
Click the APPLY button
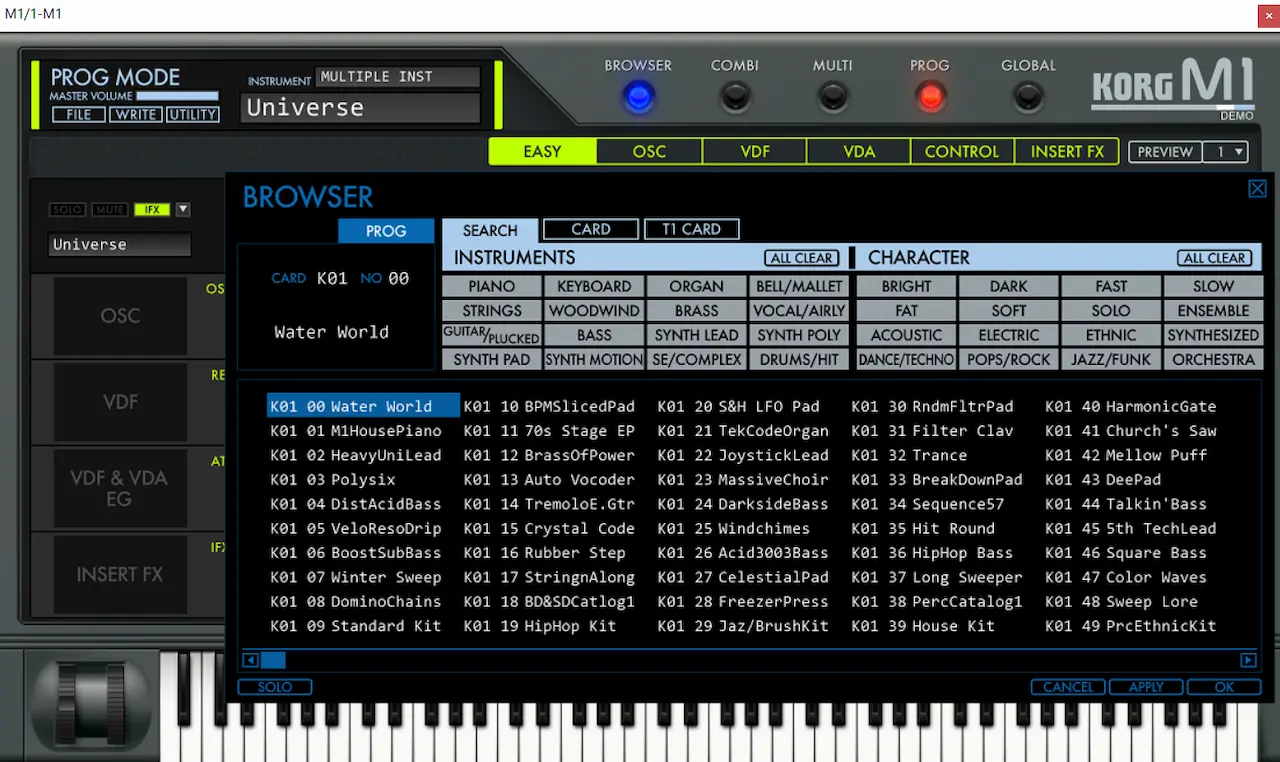pos(1146,687)
